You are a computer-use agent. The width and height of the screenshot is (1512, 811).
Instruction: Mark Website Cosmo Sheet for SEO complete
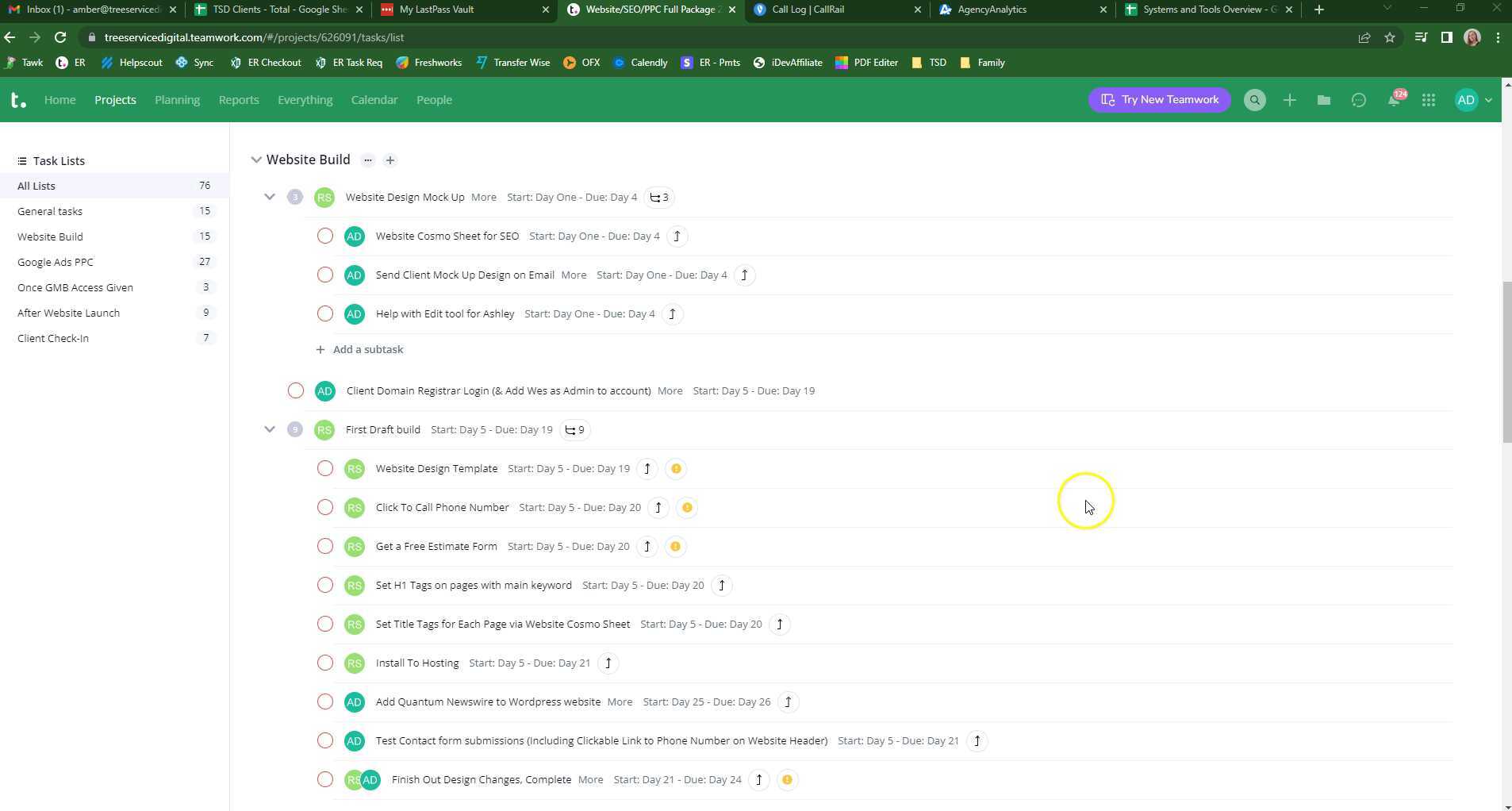(x=324, y=236)
